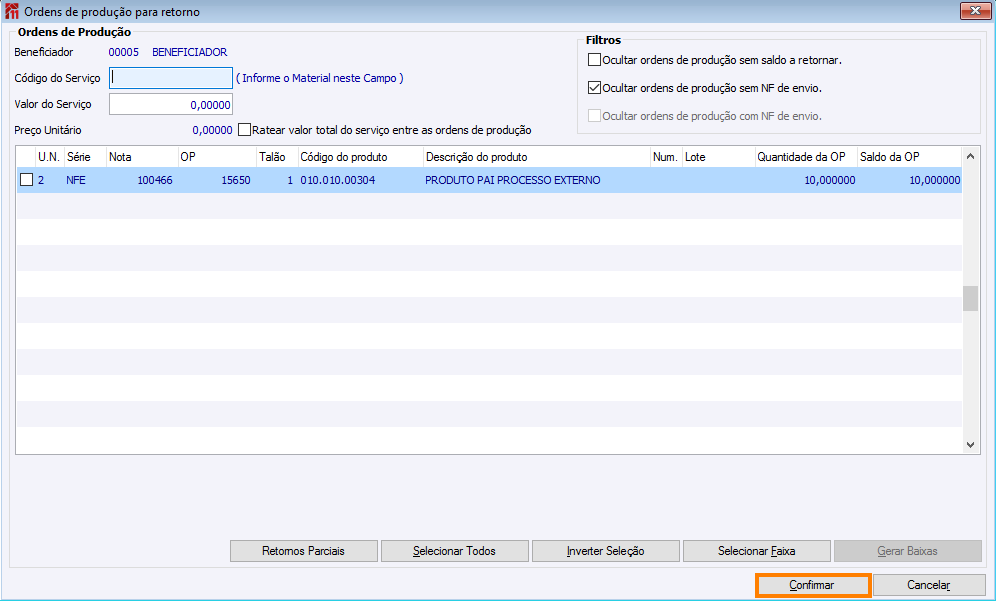Click the Código do produto column header

click(361, 157)
